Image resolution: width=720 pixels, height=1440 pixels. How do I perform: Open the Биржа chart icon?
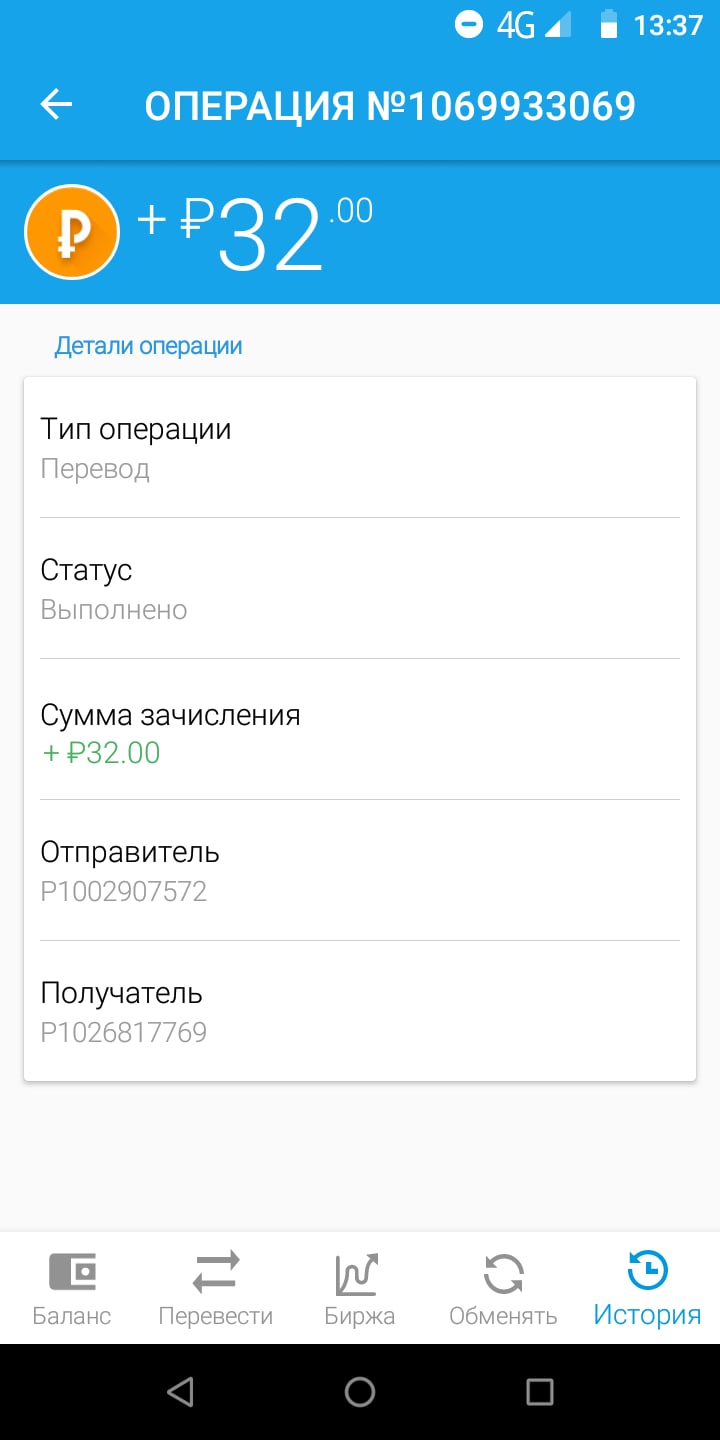359,1272
